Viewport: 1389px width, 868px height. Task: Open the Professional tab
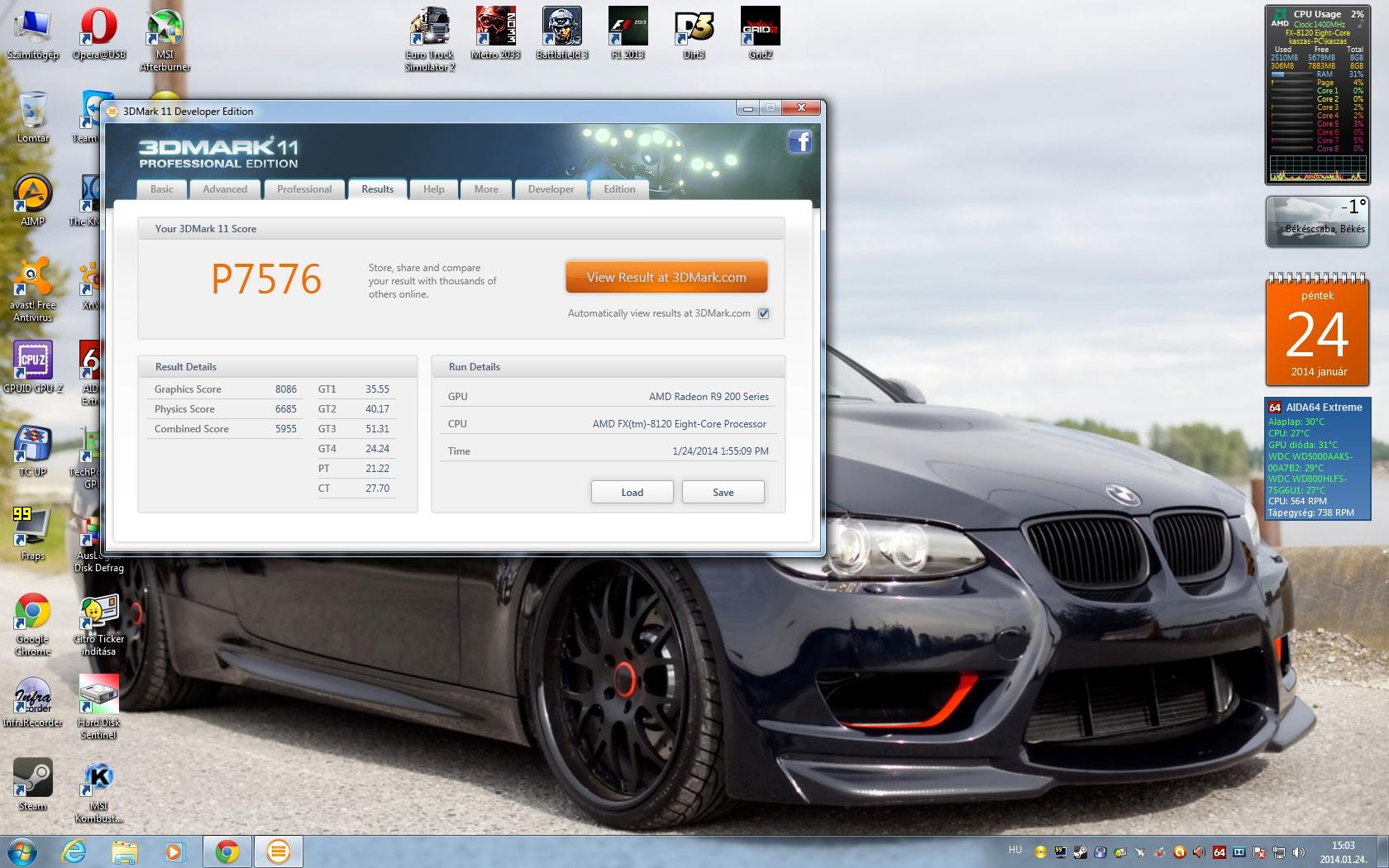point(304,189)
